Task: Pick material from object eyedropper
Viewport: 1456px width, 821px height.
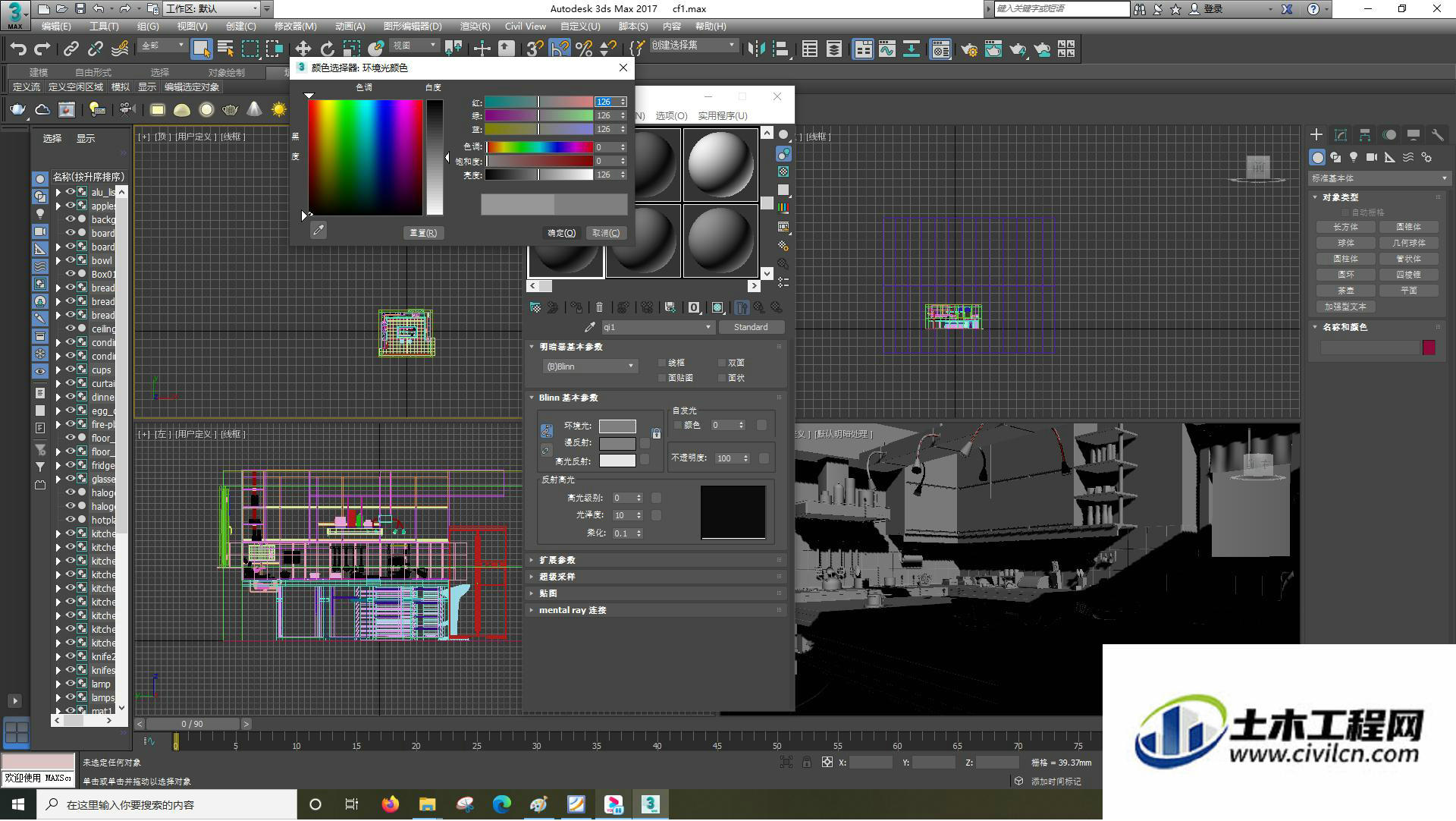Action: (589, 327)
